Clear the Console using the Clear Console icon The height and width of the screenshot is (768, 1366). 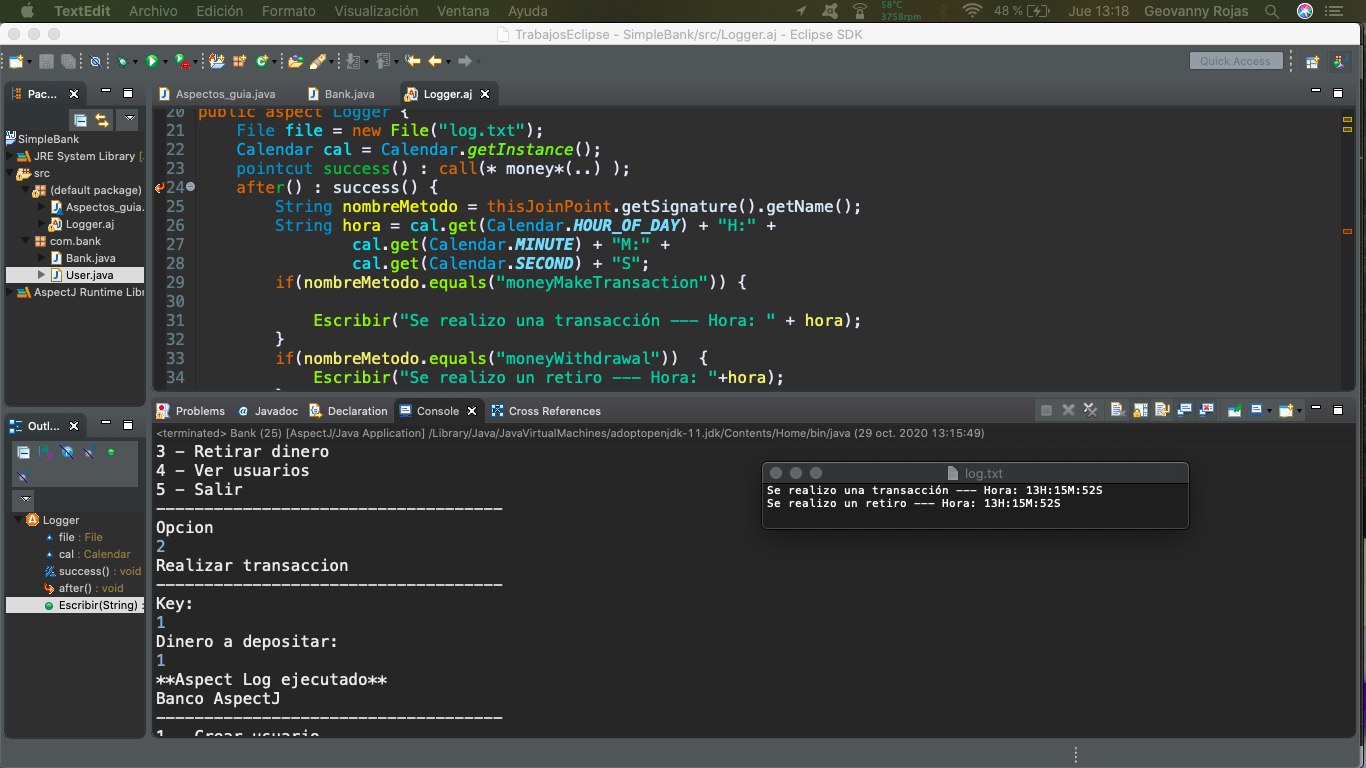(1117, 411)
